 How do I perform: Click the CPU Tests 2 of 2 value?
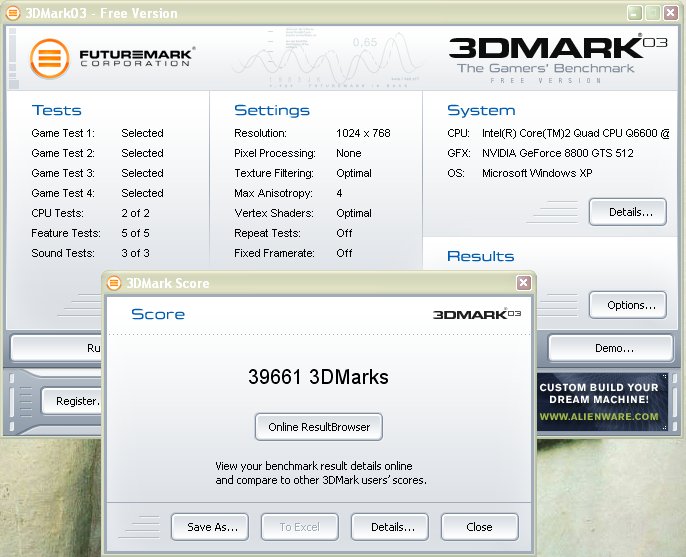[x=135, y=213]
